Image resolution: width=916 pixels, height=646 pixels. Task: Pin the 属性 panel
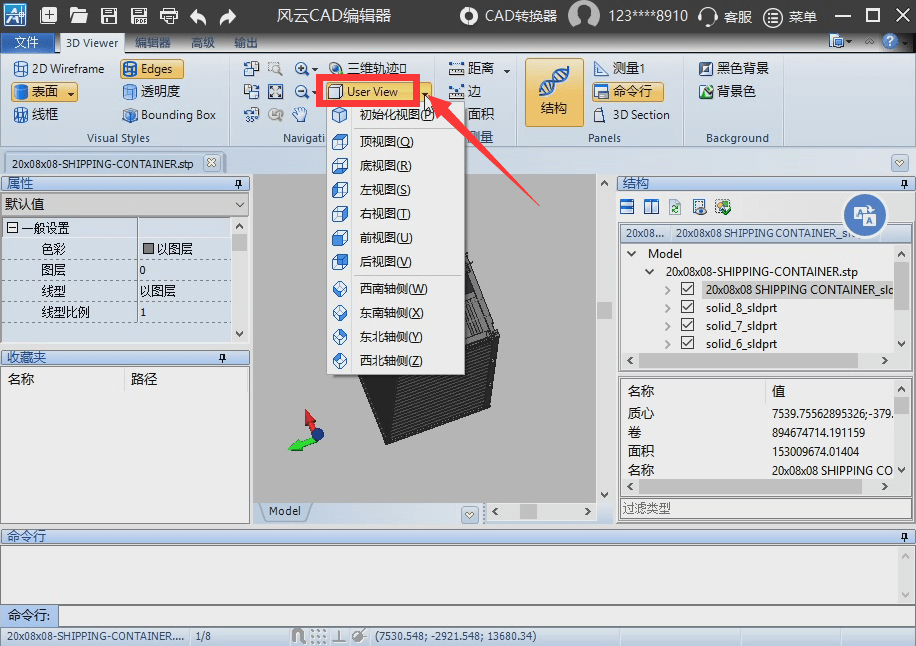[x=238, y=184]
